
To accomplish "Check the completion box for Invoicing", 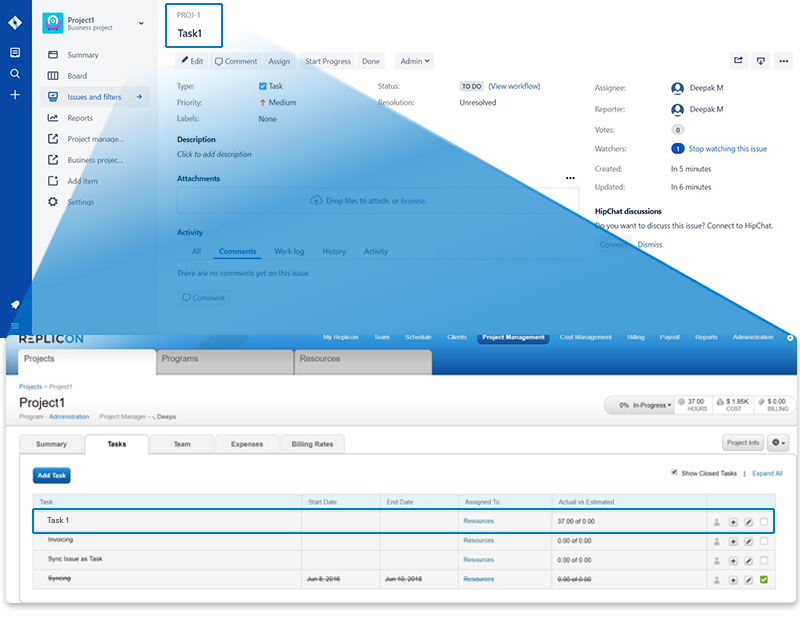I will (x=764, y=541).
